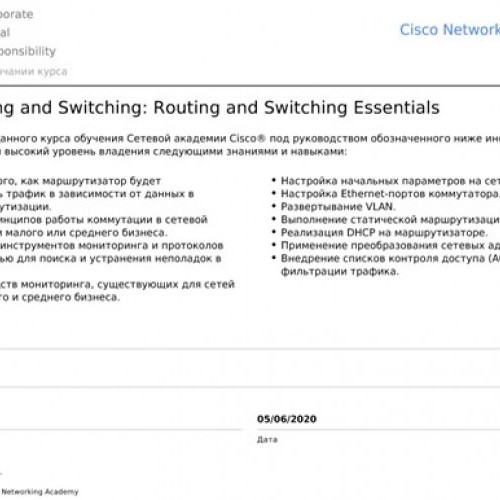Click the signature line left of the date
Screen dimensions: 500x500
click(x=121, y=430)
